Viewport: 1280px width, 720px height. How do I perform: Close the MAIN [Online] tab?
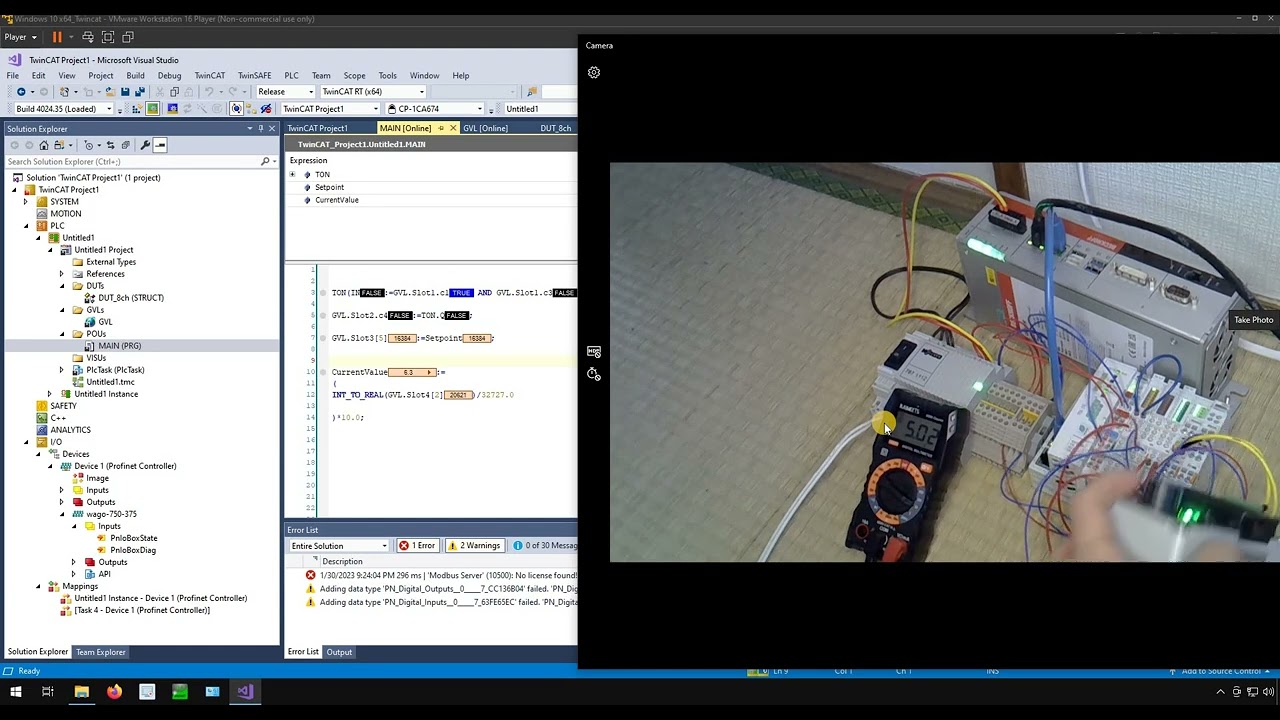[x=453, y=128]
